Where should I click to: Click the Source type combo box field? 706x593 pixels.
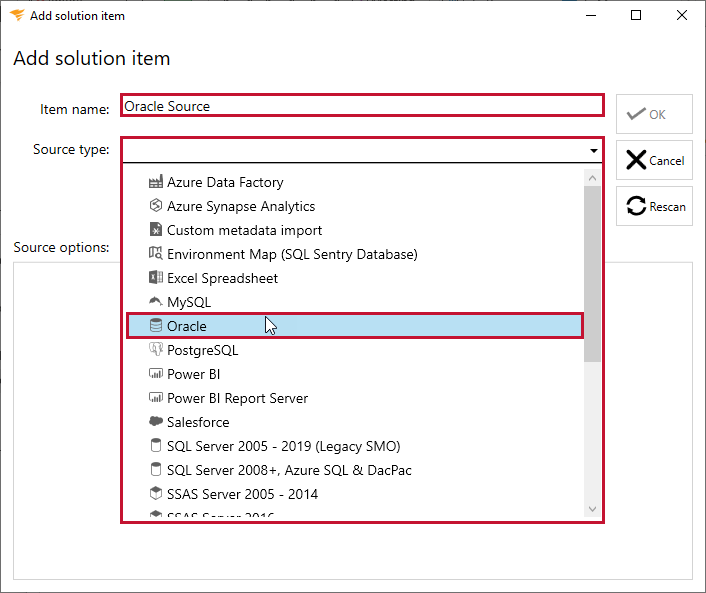[x=362, y=150]
